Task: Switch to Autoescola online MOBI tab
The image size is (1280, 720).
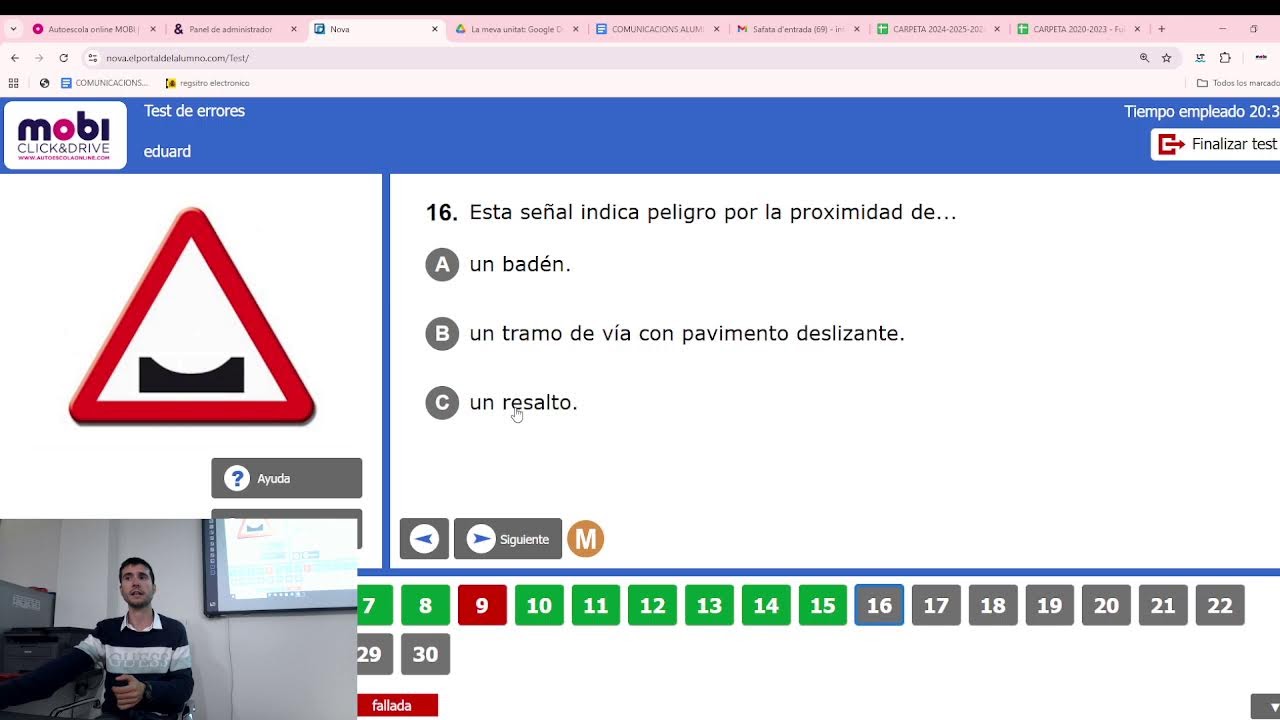Action: point(93,29)
